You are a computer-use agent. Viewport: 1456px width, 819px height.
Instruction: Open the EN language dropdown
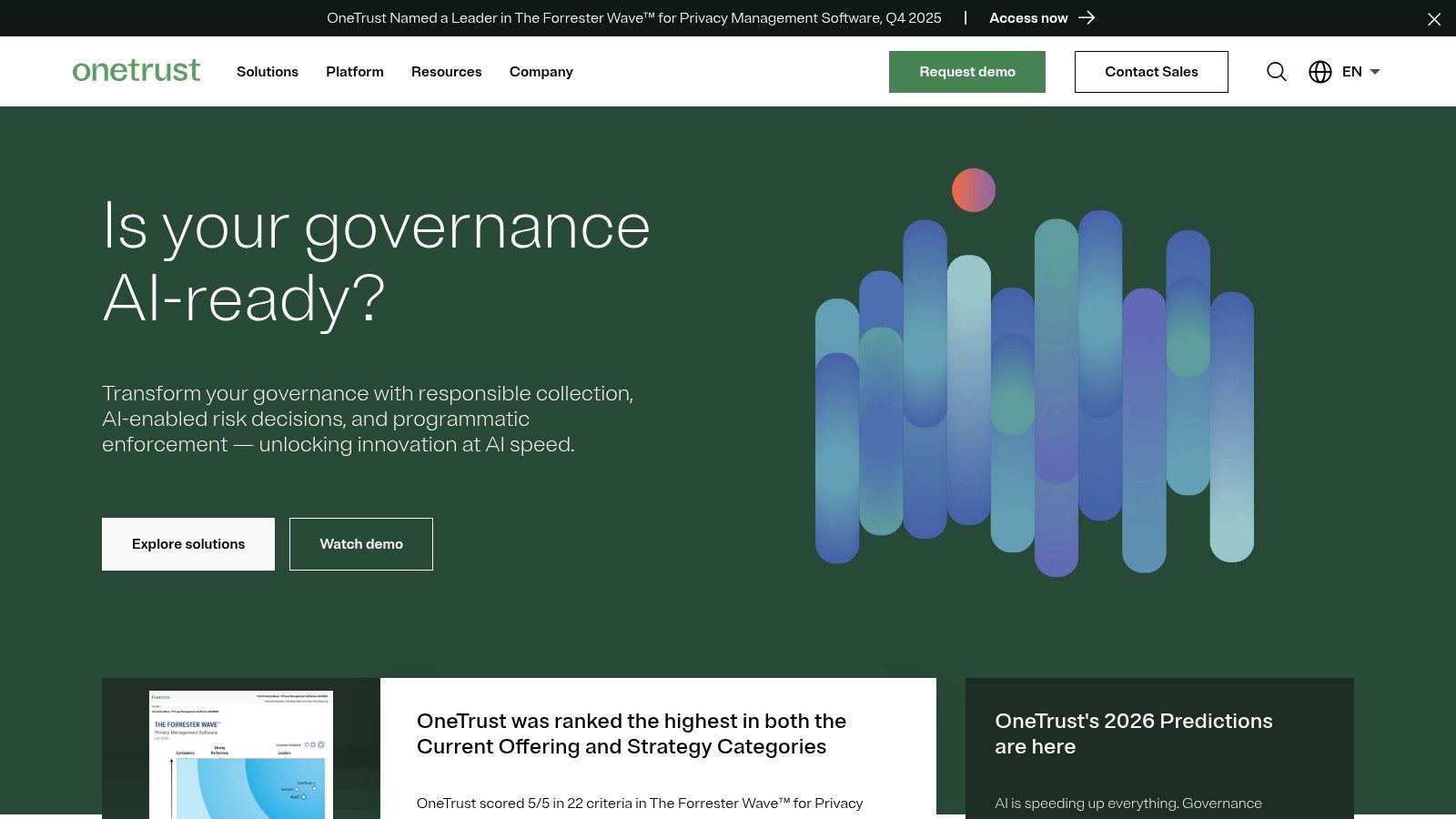(1358, 71)
